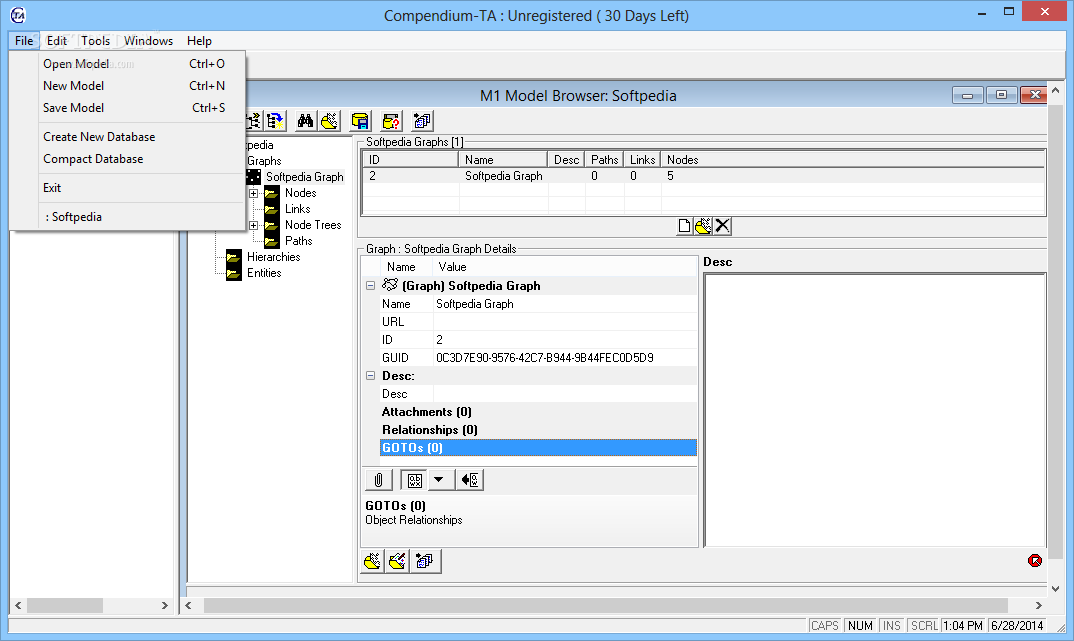Screen dimensions: 1074x641
Task: Click the main window horizontal scrollbar thumb
Action: coord(605,605)
